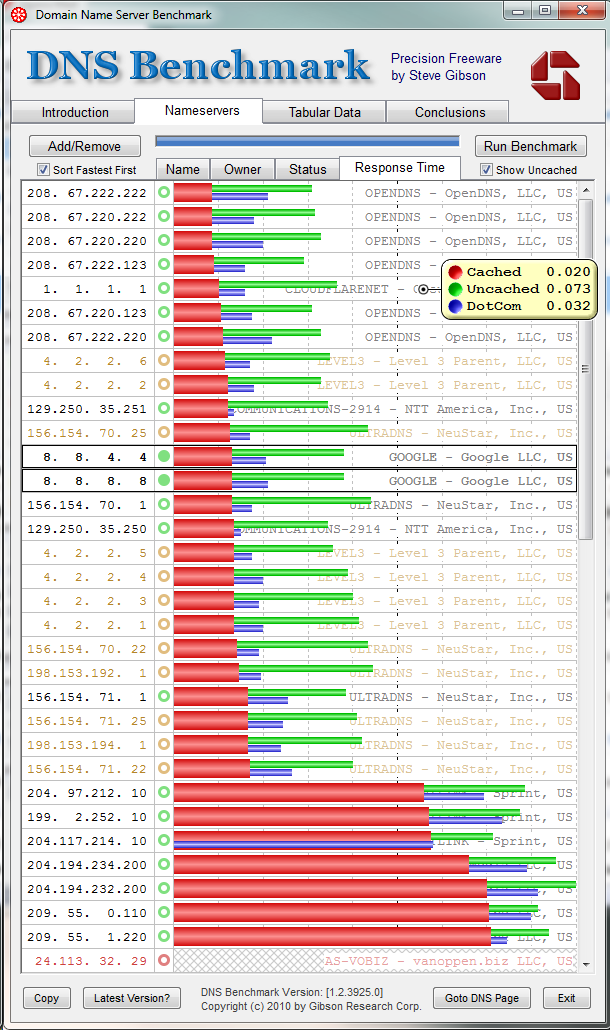The height and width of the screenshot is (1030, 610).
Task: Select the Status sub-tab
Action: click(307, 169)
